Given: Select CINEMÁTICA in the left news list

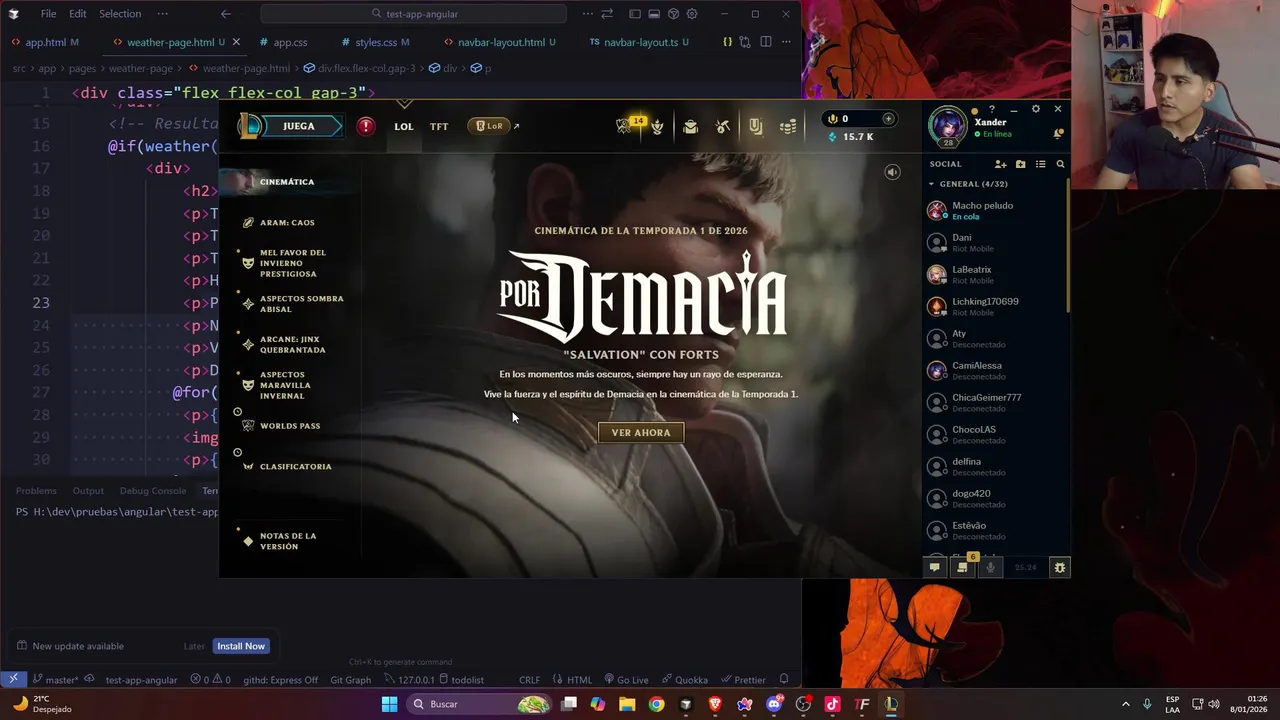Looking at the screenshot, I should [x=287, y=182].
